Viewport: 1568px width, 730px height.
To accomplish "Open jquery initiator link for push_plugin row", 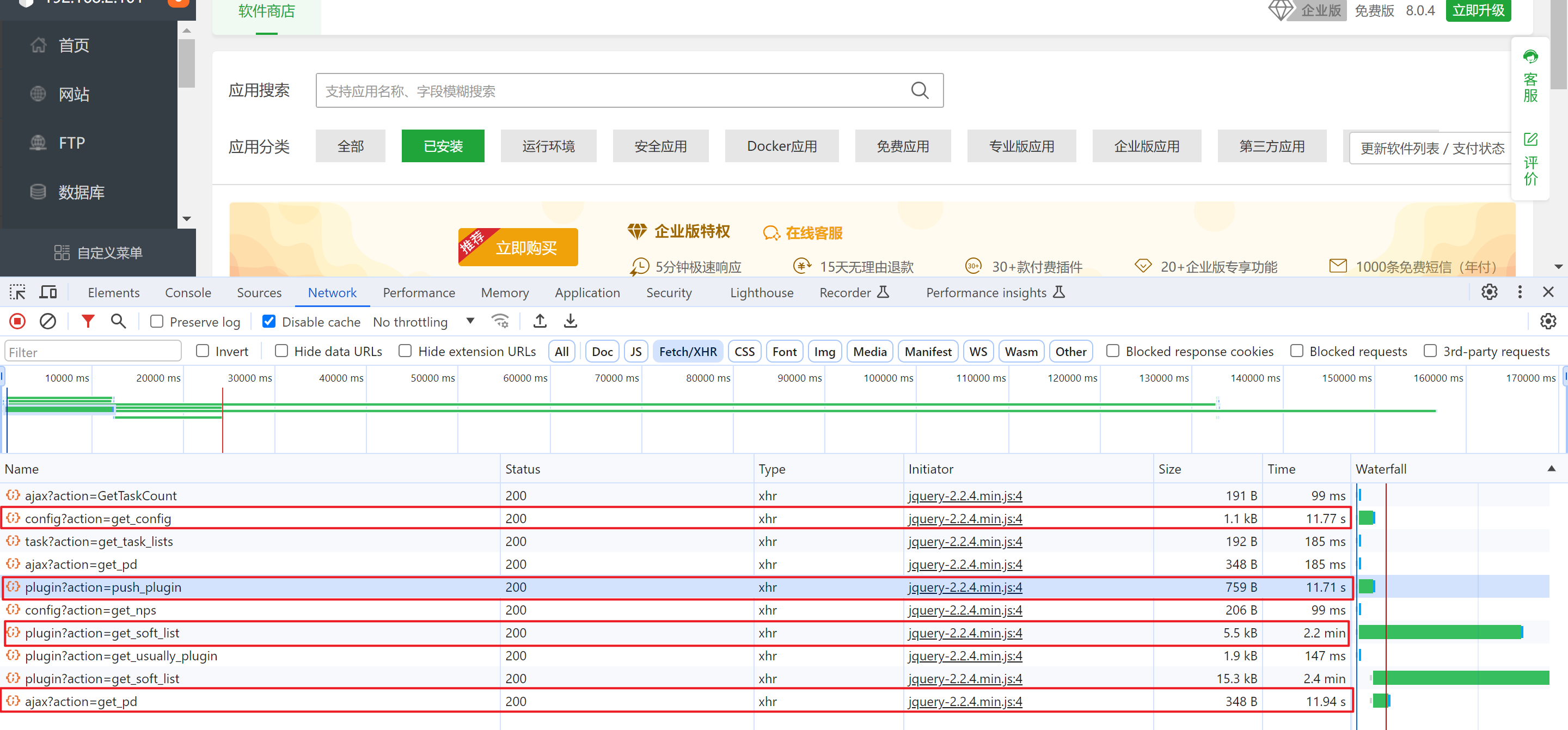I will (x=965, y=587).
